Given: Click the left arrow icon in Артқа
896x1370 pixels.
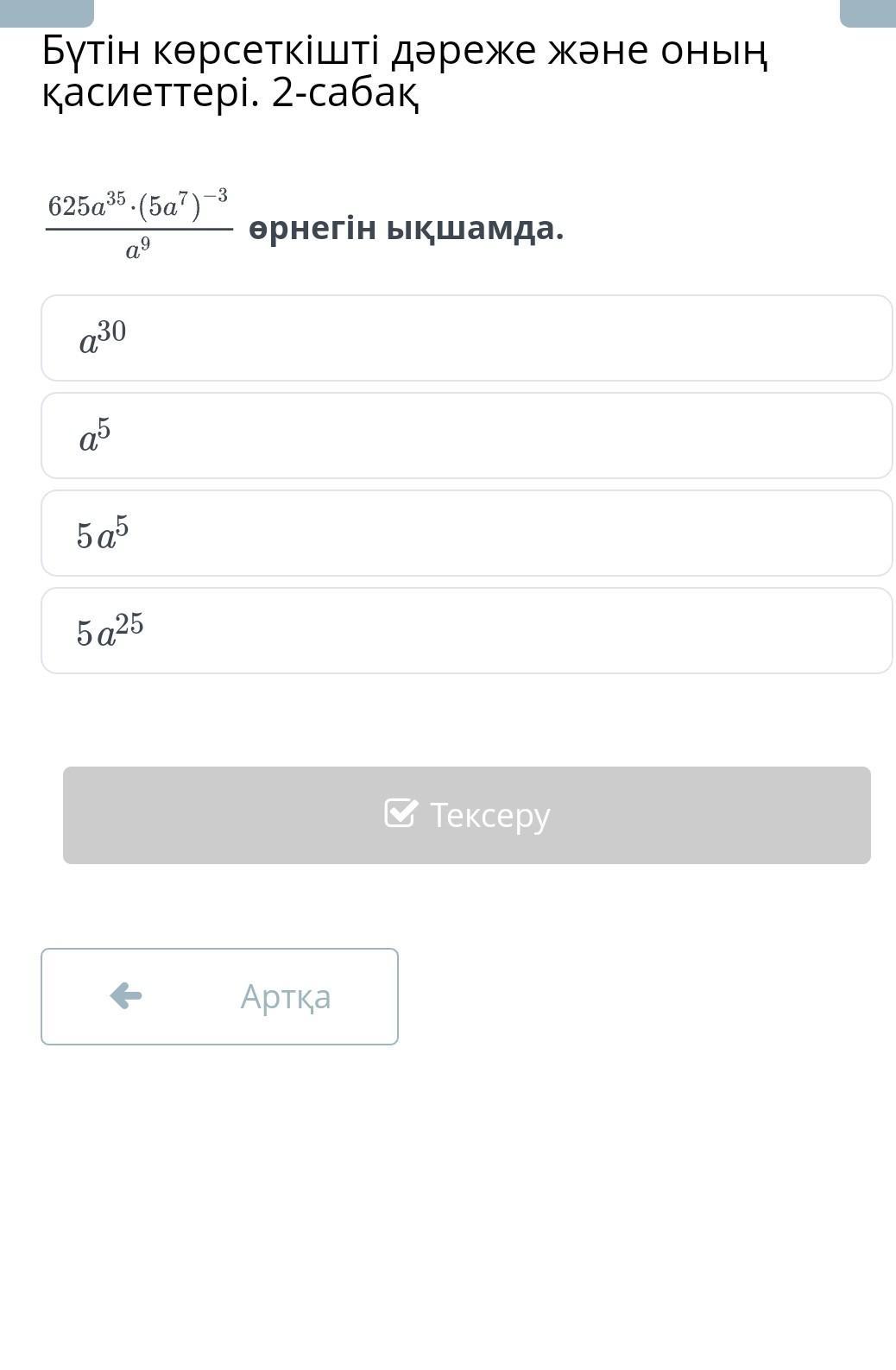Looking at the screenshot, I should (x=126, y=995).
